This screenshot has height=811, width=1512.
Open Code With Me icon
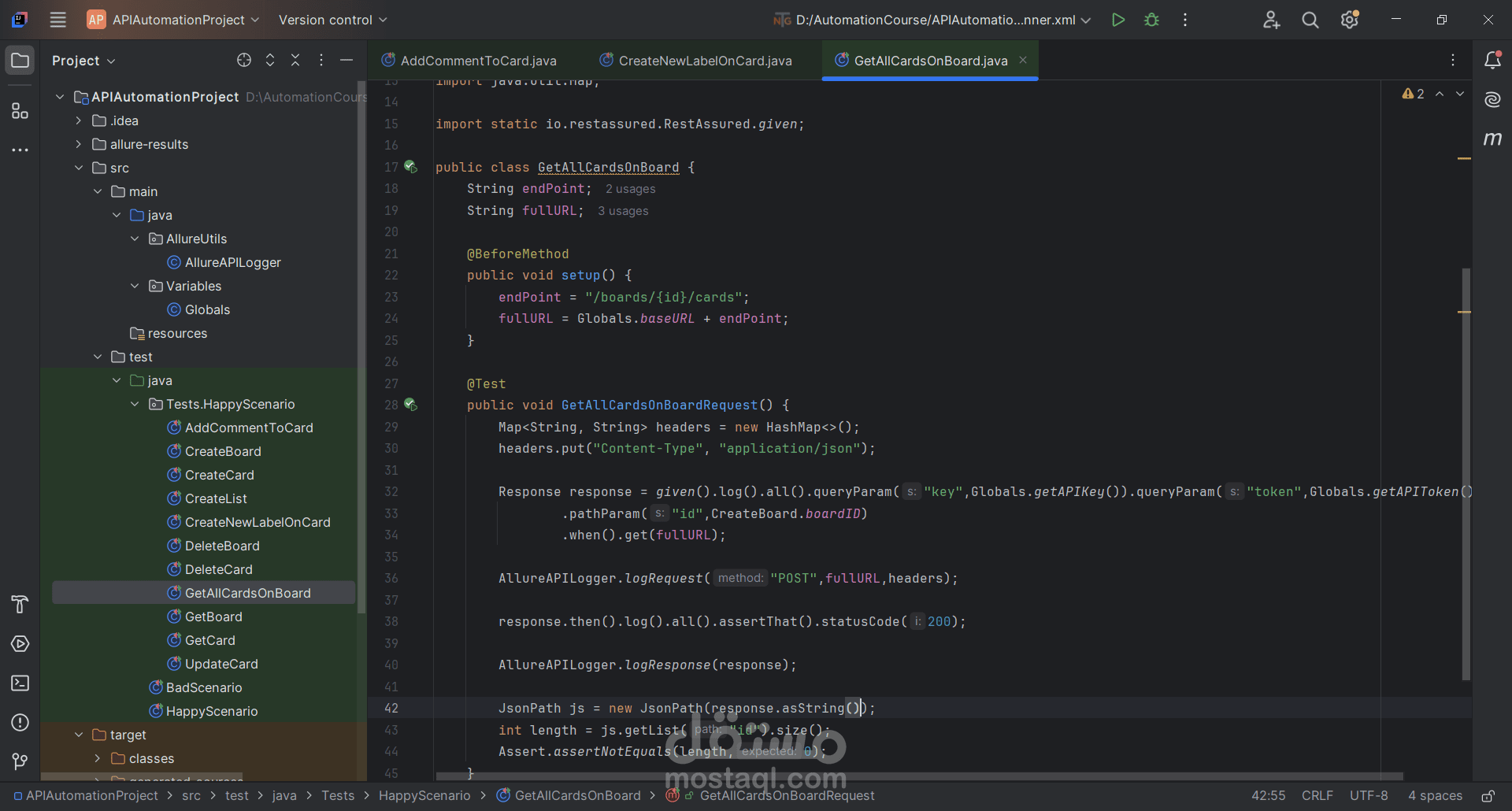pyautogui.click(x=1271, y=20)
